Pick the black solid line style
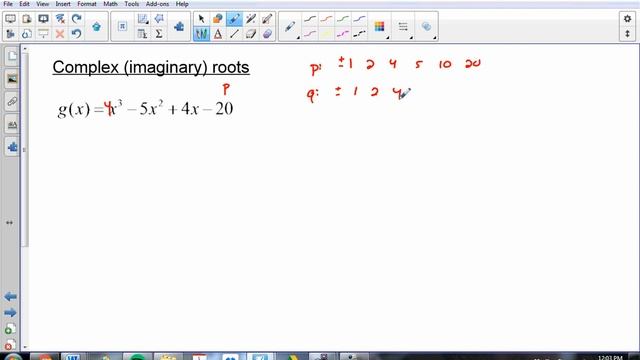The width and height of the screenshot is (640, 360). [x=310, y=19]
